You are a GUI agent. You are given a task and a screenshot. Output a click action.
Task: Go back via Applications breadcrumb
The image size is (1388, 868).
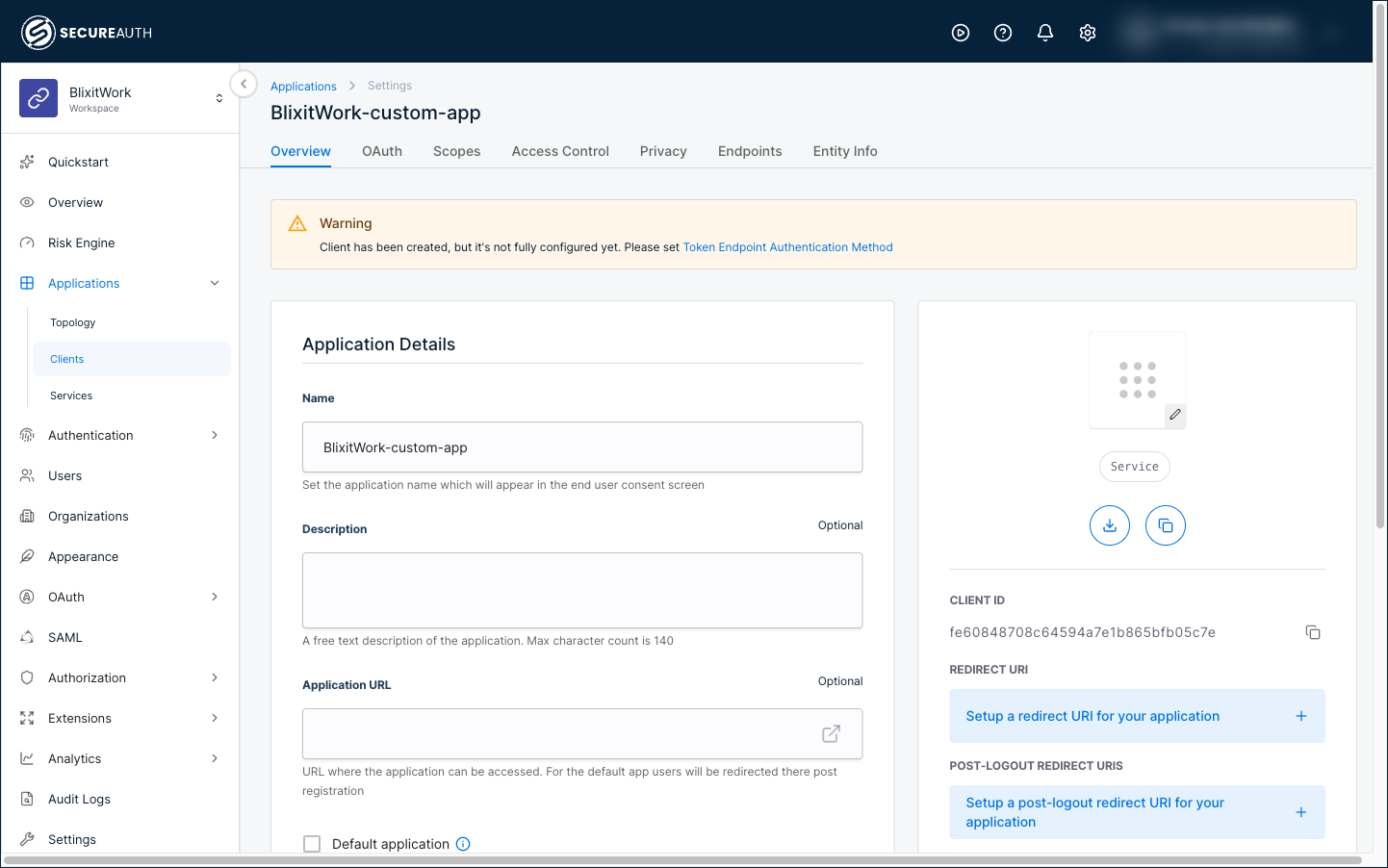[x=303, y=86]
